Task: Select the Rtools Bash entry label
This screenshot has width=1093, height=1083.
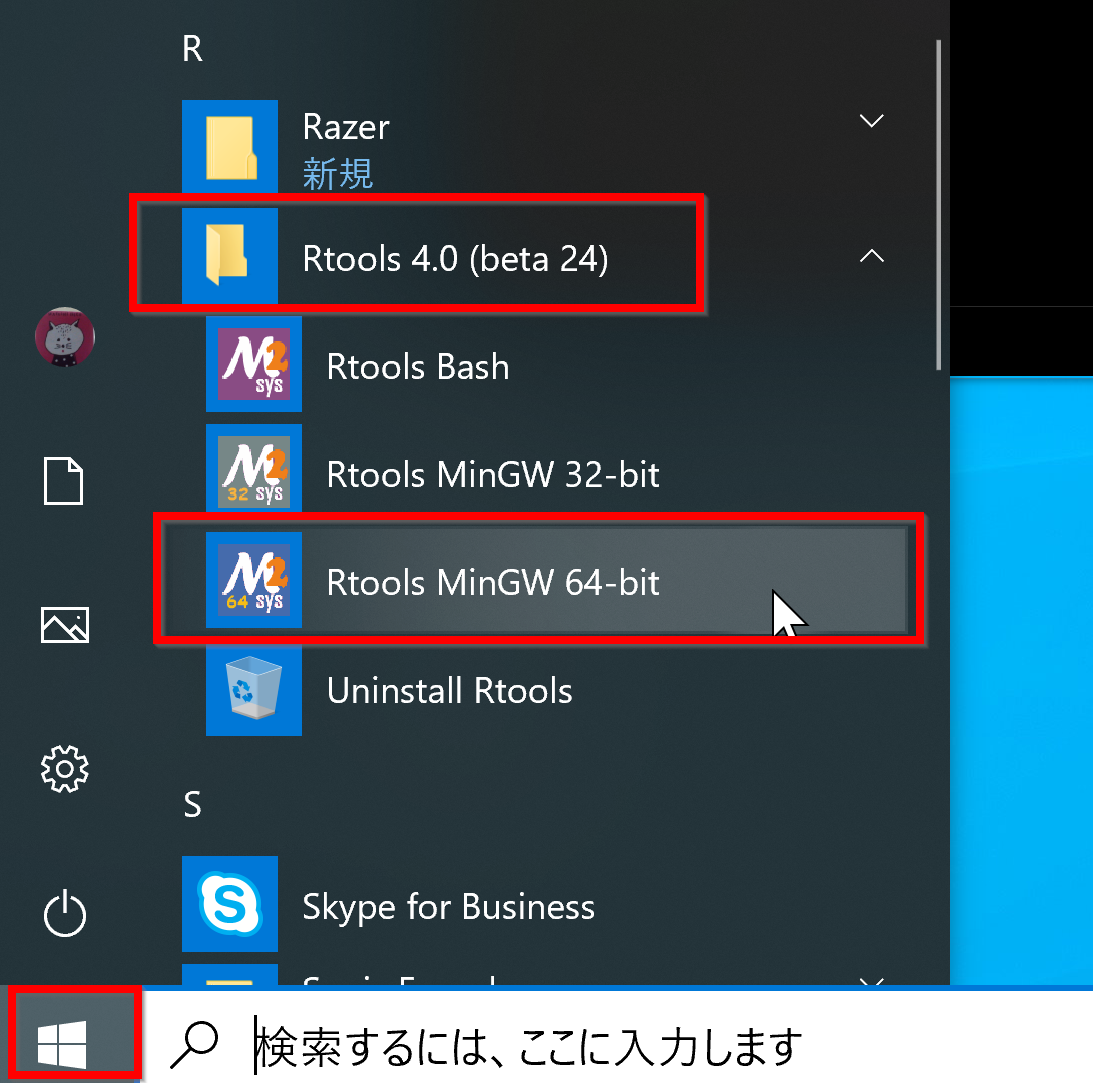Action: pos(418,367)
